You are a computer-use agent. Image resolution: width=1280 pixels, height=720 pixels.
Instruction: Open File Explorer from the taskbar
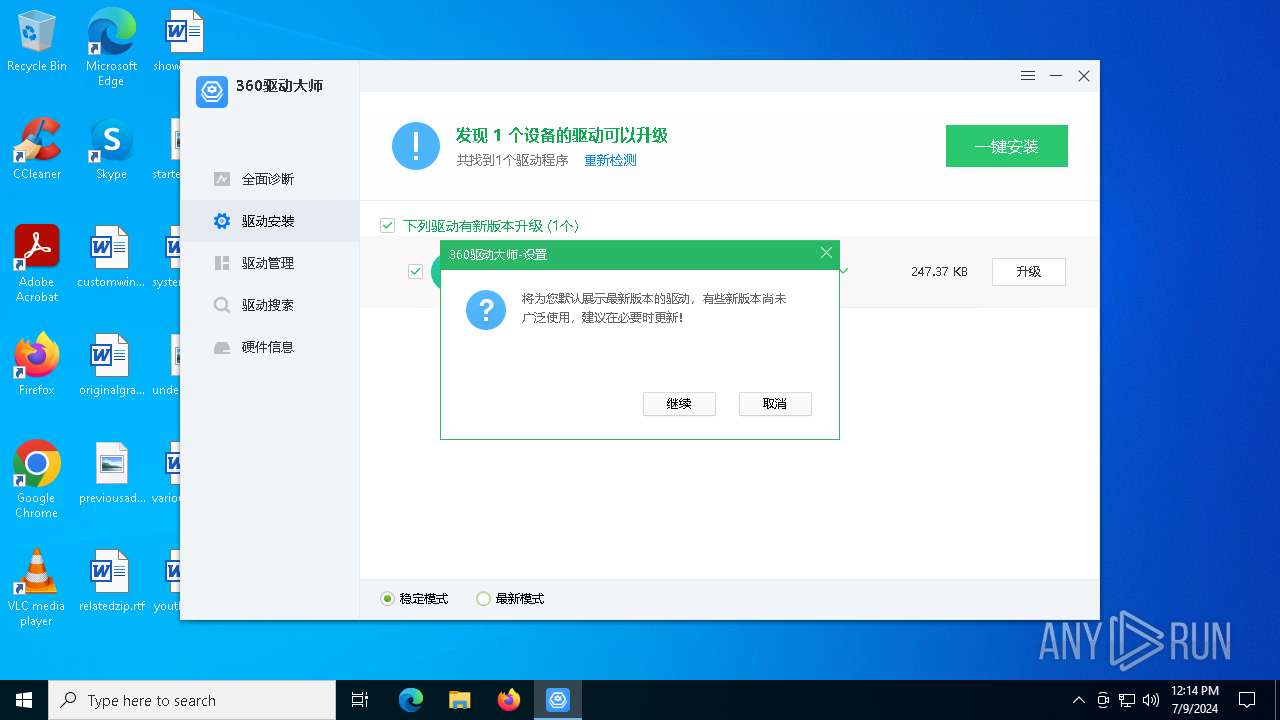coord(459,700)
